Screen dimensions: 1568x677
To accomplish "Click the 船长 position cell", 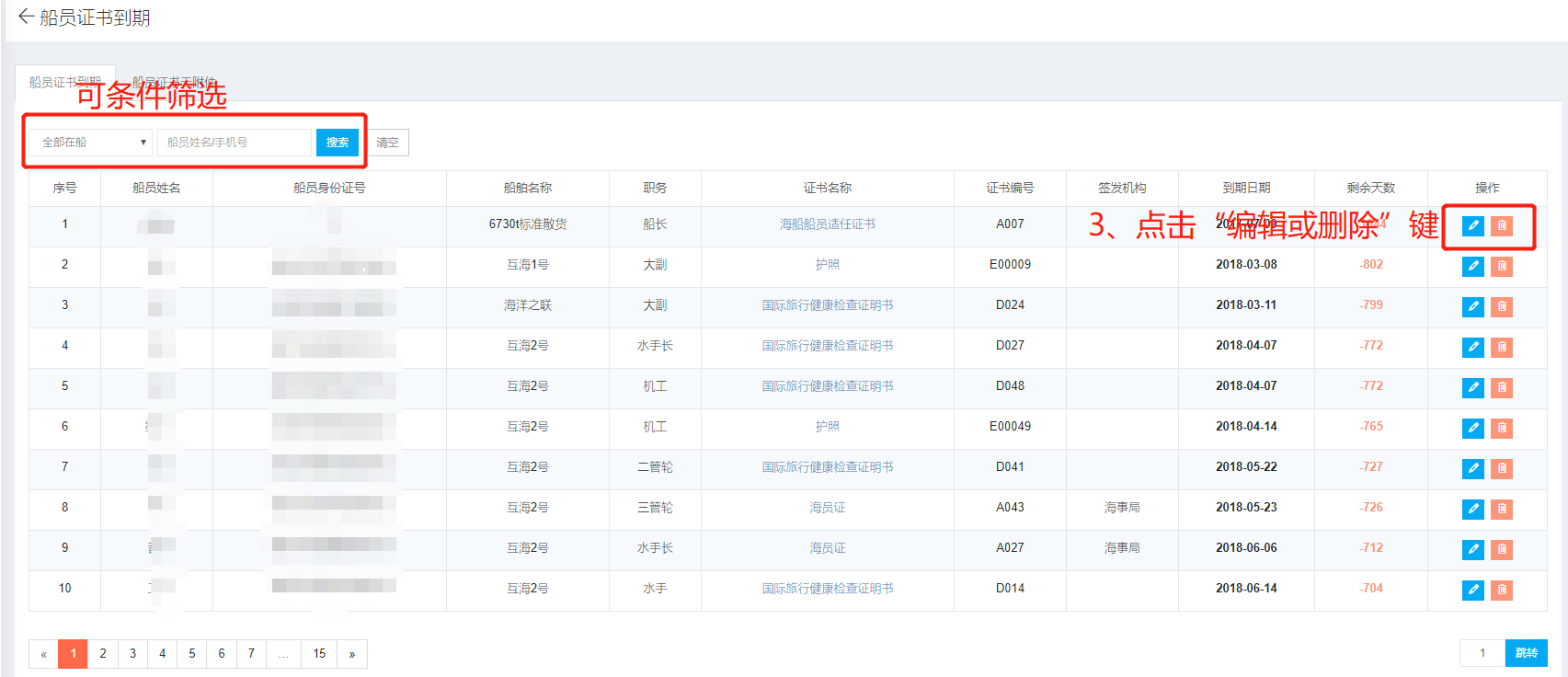I will (x=655, y=224).
